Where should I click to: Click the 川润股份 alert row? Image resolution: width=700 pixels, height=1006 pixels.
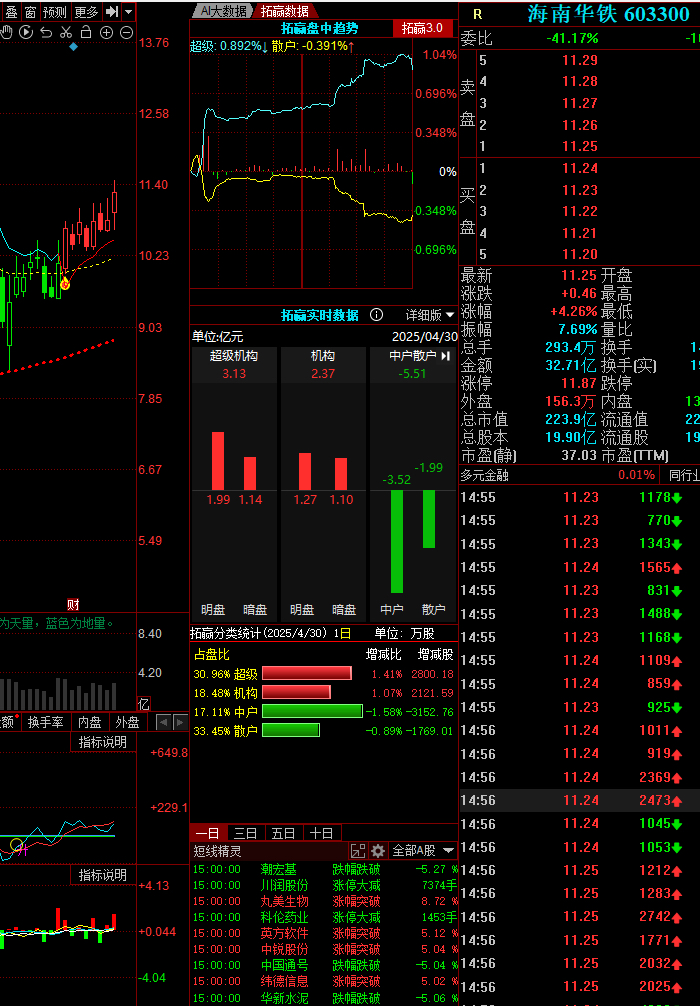pos(325,885)
